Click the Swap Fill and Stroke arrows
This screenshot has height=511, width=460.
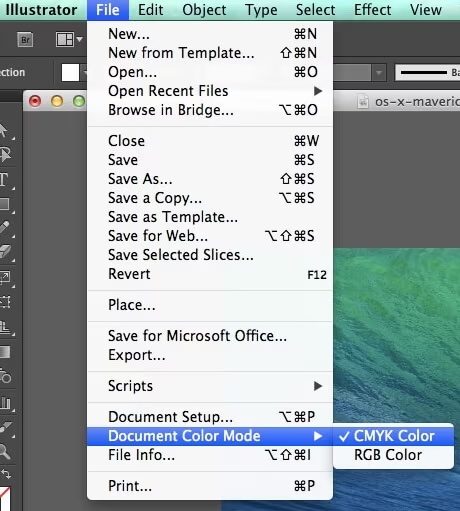tap(6, 473)
